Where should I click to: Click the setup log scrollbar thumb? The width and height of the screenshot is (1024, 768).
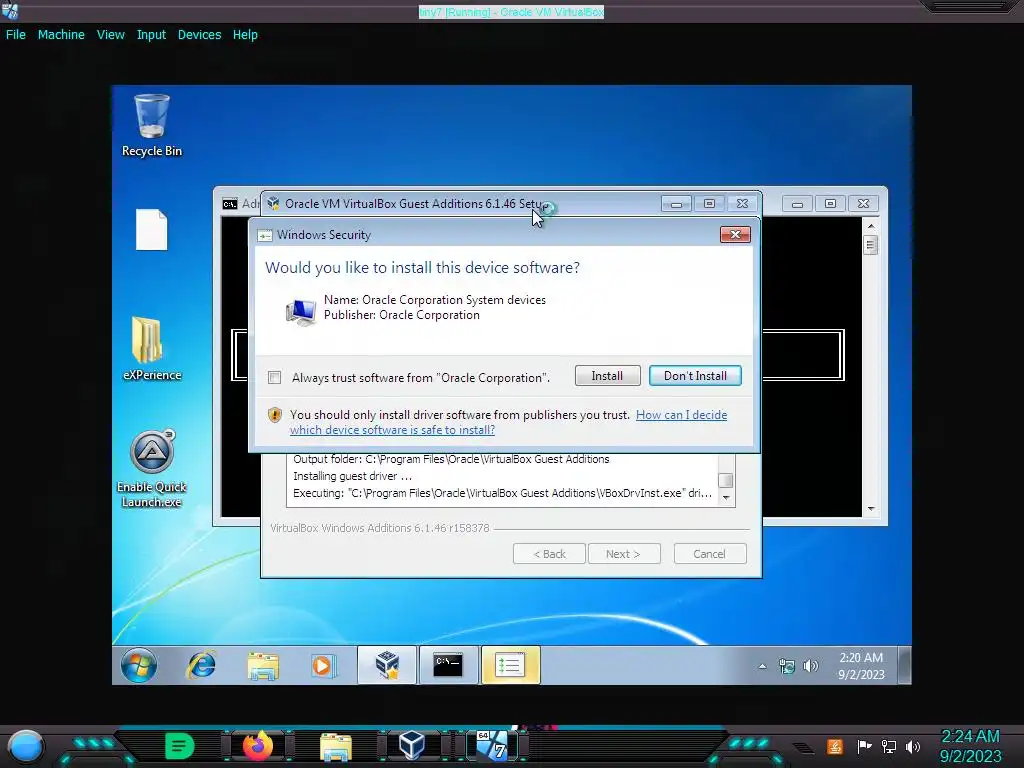[726, 480]
